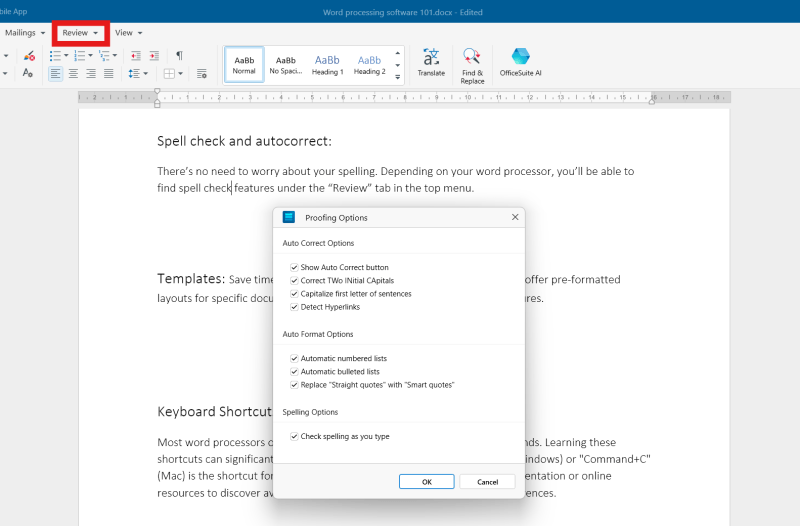Center align the paragraph text
This screenshot has width=800, height=526.
(x=74, y=73)
